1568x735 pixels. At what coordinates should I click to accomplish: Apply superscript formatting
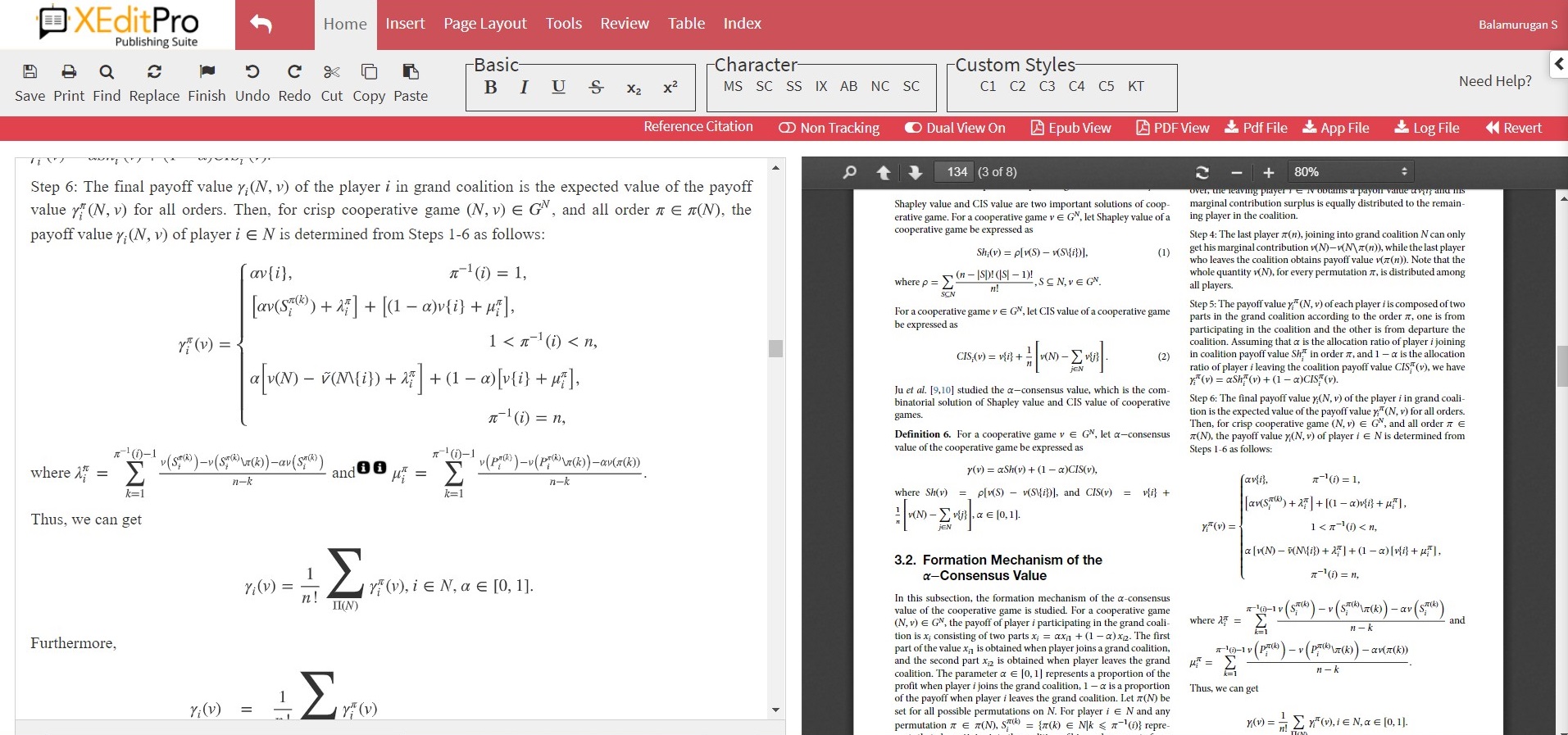(x=670, y=87)
